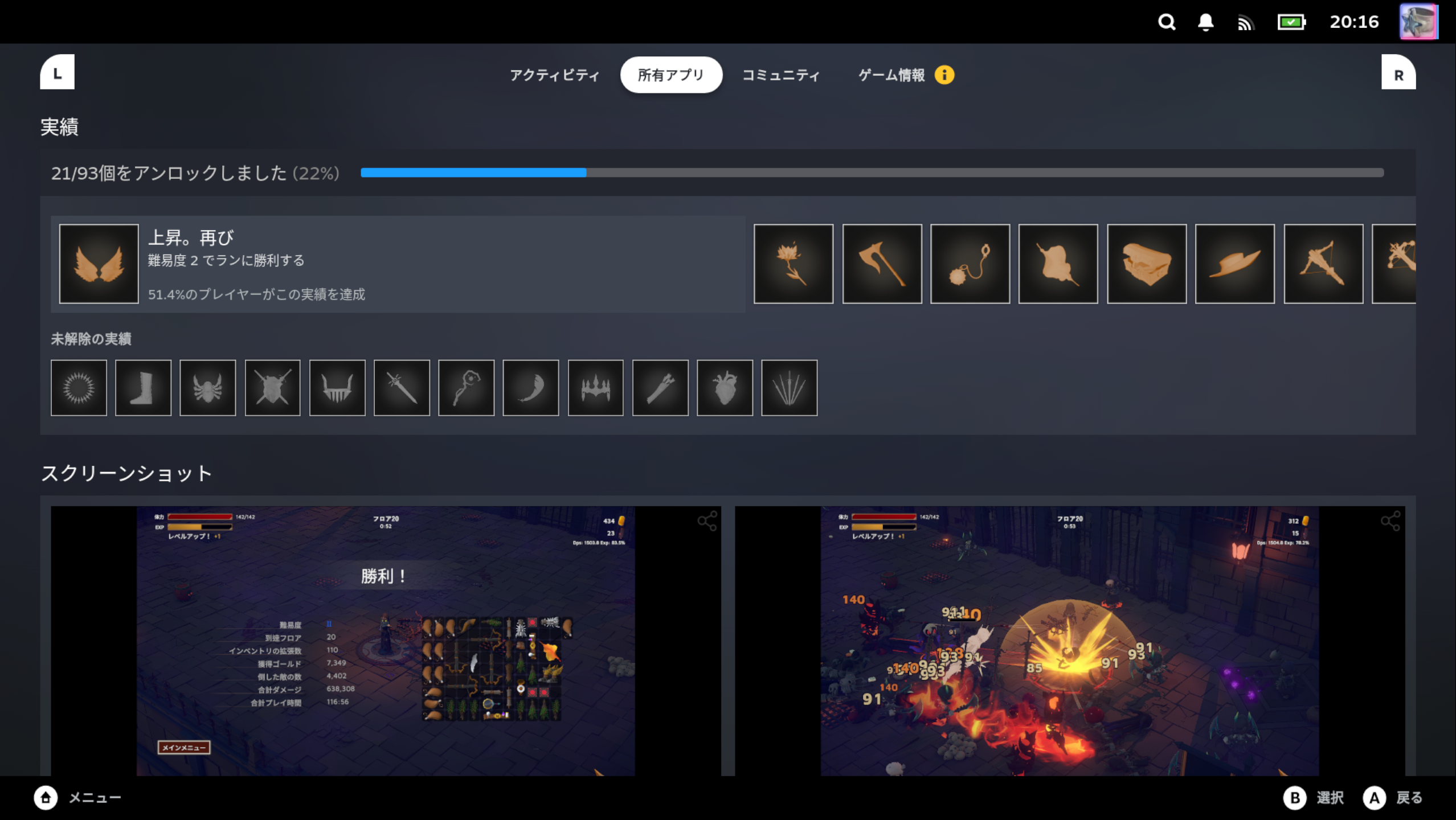Open notifications bell icon

1205,22
